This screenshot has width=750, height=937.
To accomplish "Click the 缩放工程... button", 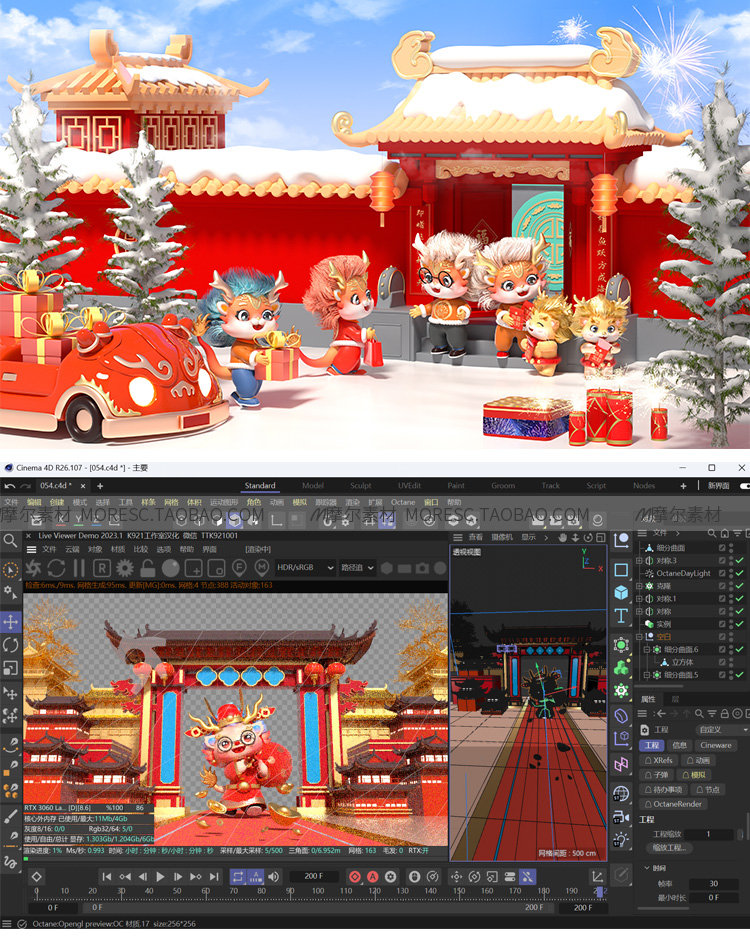I will [x=669, y=848].
